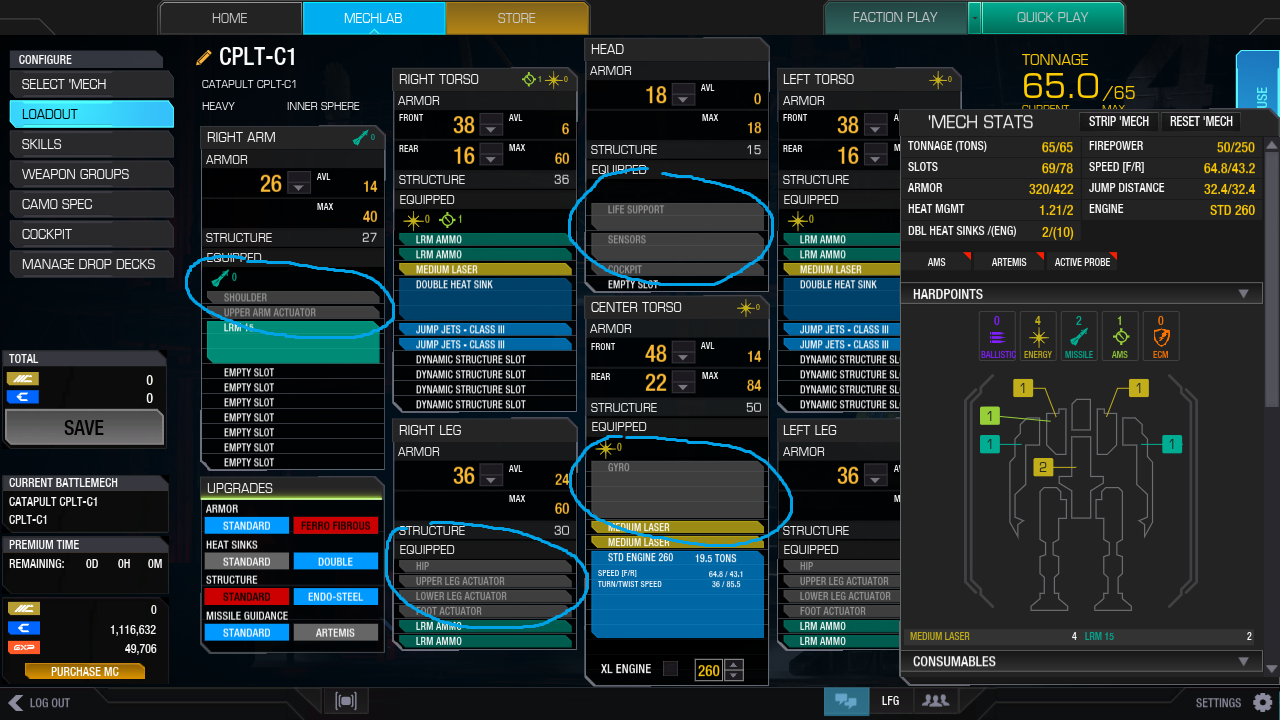1280x720 pixels.
Task: Open the Head armor dropdown
Action: point(683,96)
